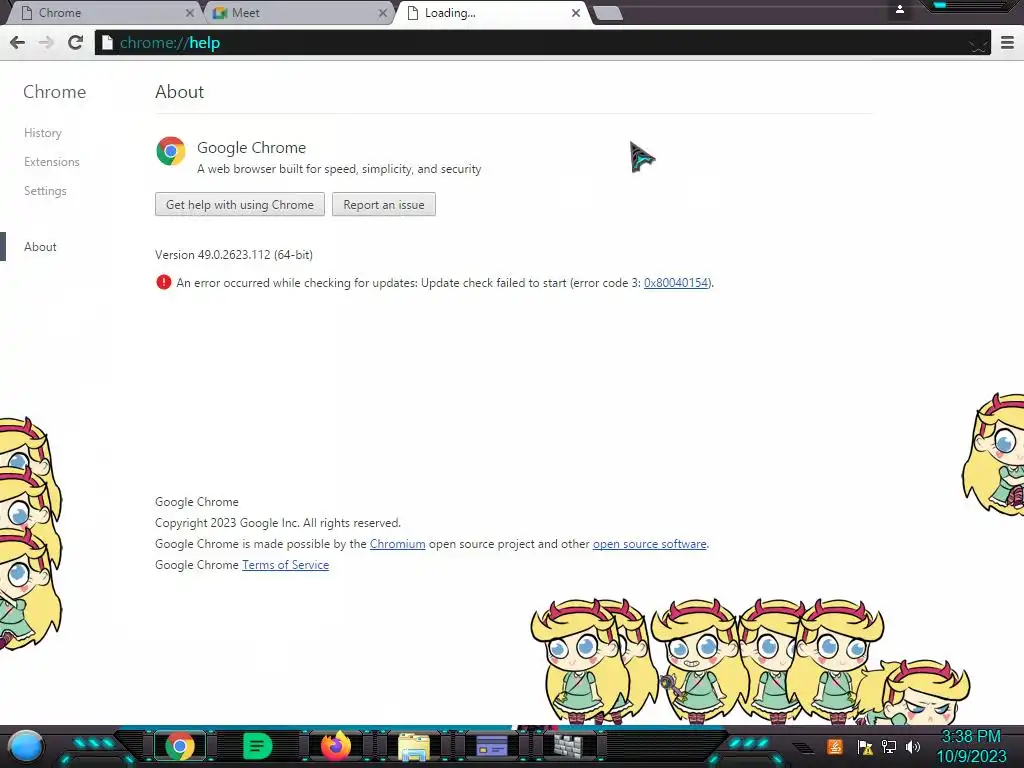
Task: Click the forward navigation arrow
Action: click(46, 42)
